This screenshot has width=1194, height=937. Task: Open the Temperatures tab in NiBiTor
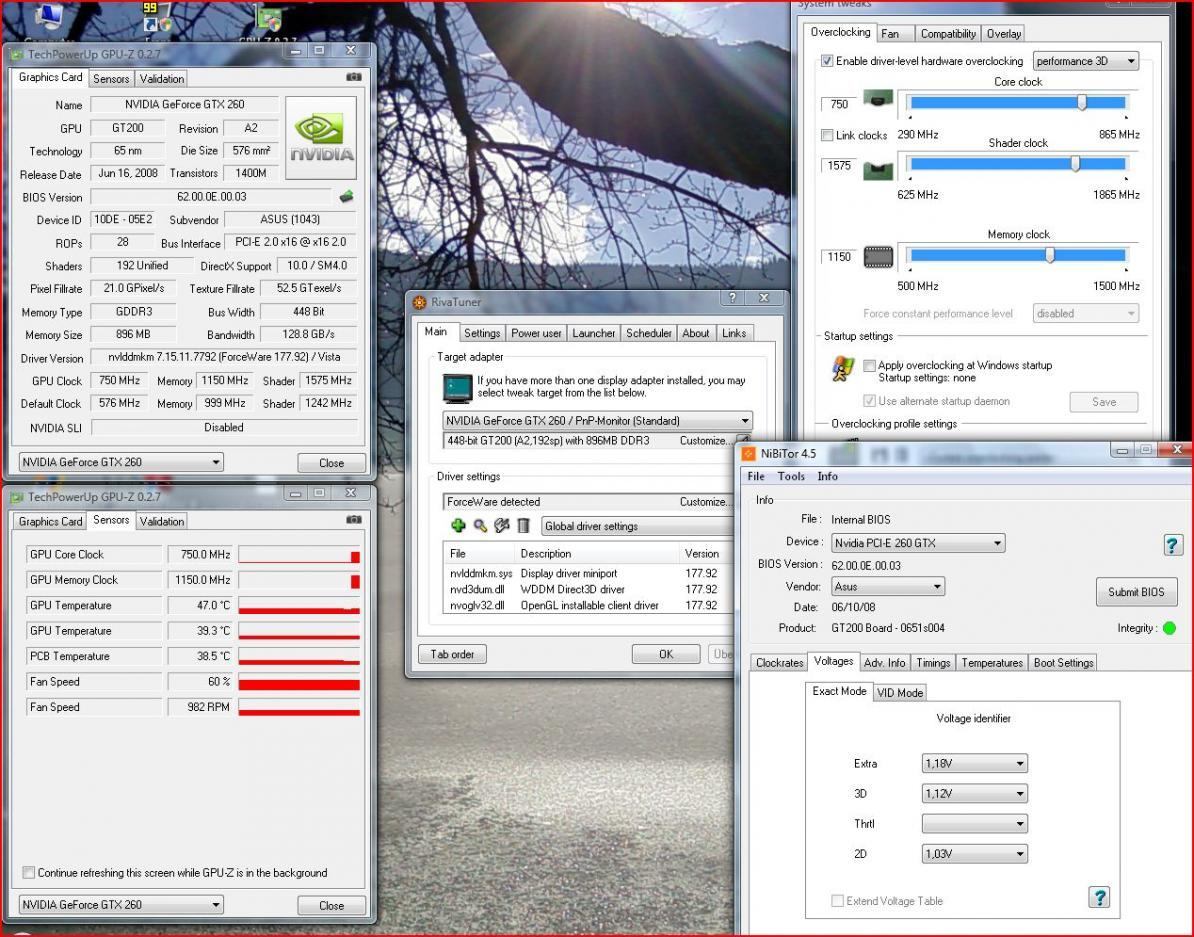click(x=991, y=663)
